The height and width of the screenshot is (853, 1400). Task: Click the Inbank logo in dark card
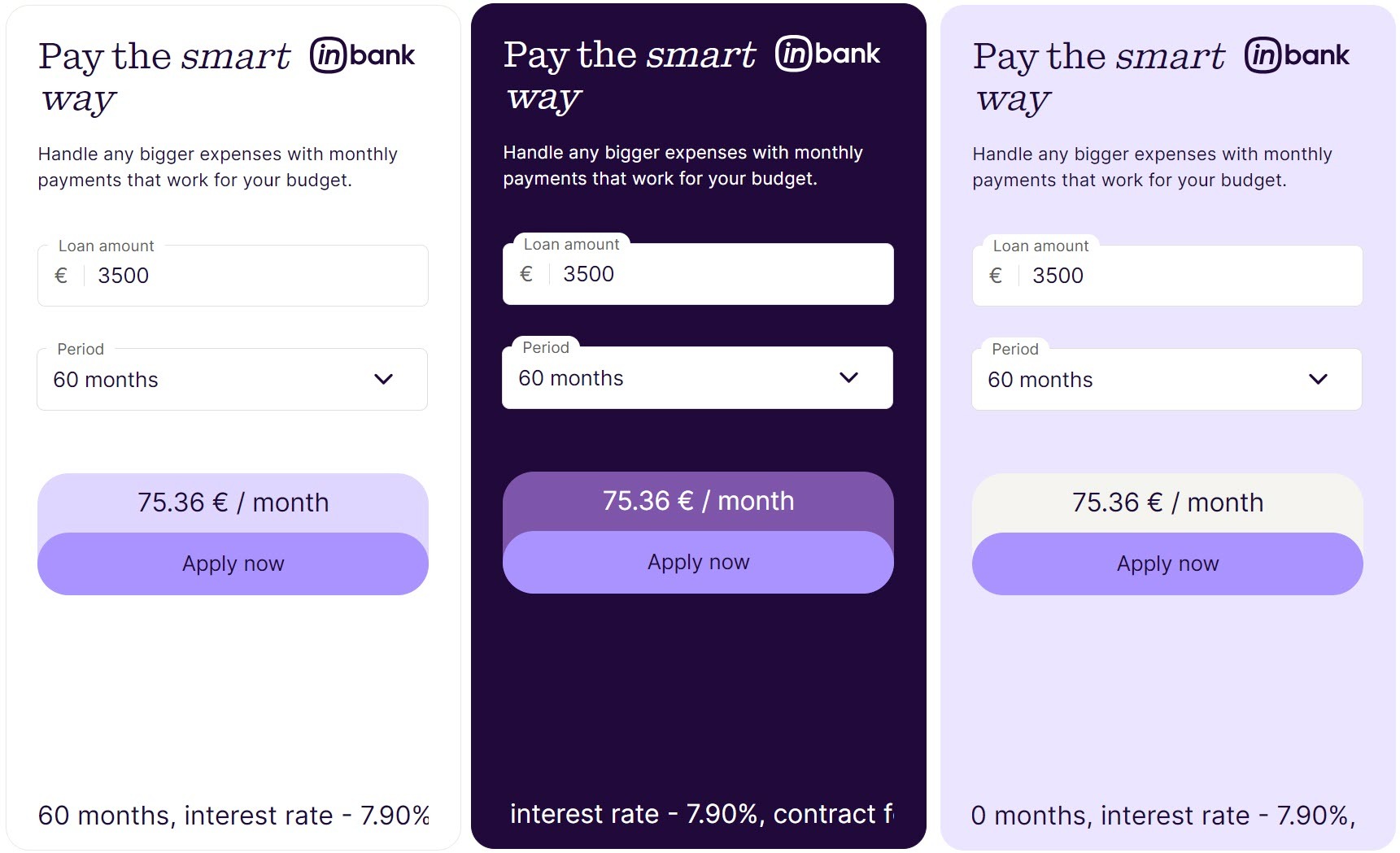[x=828, y=54]
